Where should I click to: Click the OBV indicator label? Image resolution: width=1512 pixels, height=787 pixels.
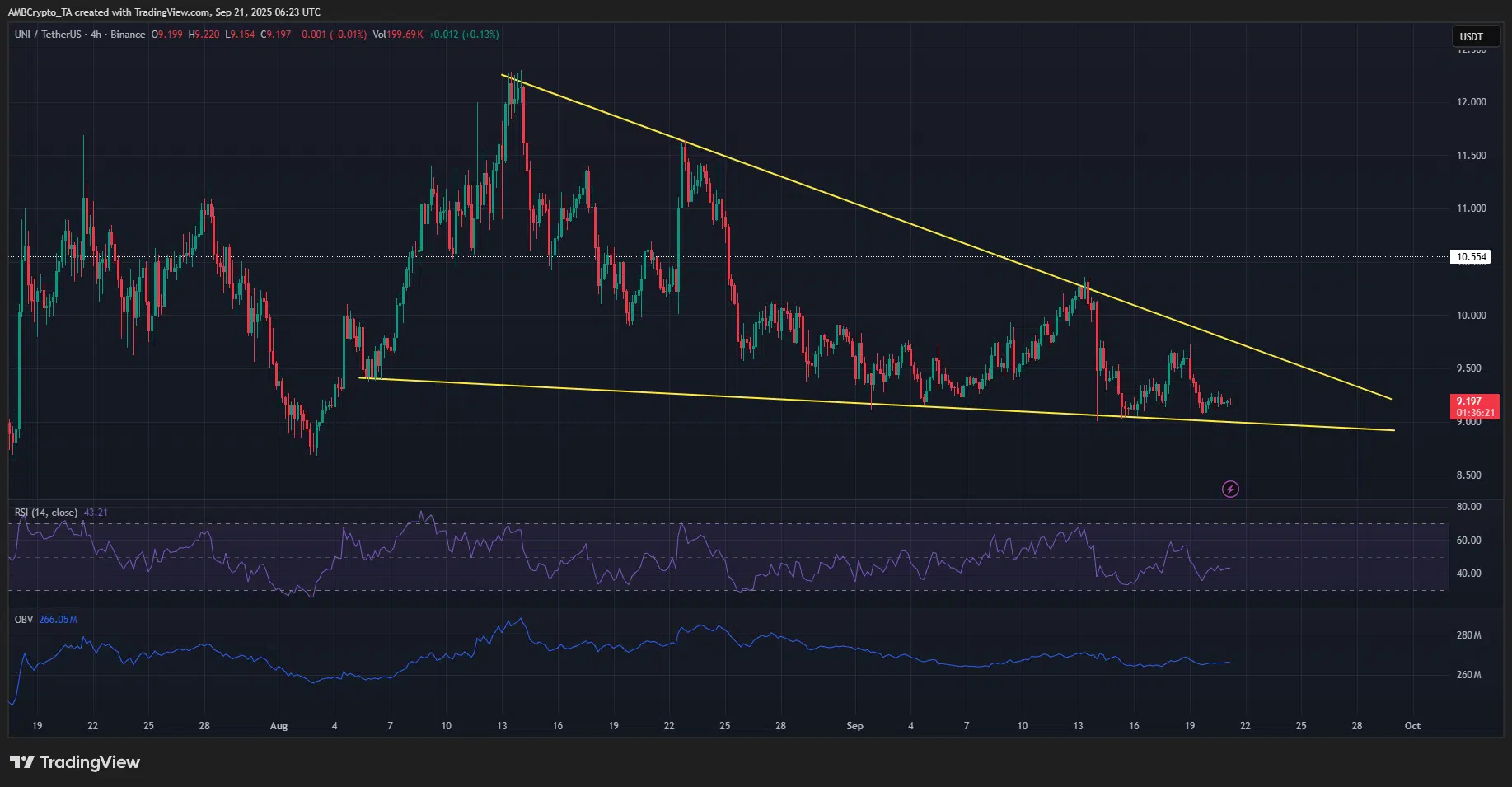coord(24,620)
